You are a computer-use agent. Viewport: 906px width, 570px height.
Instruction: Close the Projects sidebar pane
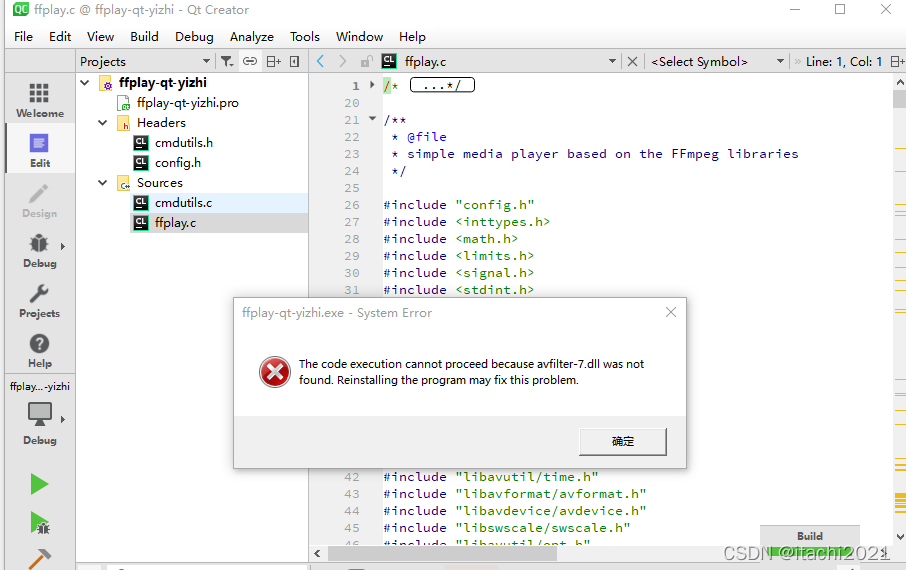[295, 61]
